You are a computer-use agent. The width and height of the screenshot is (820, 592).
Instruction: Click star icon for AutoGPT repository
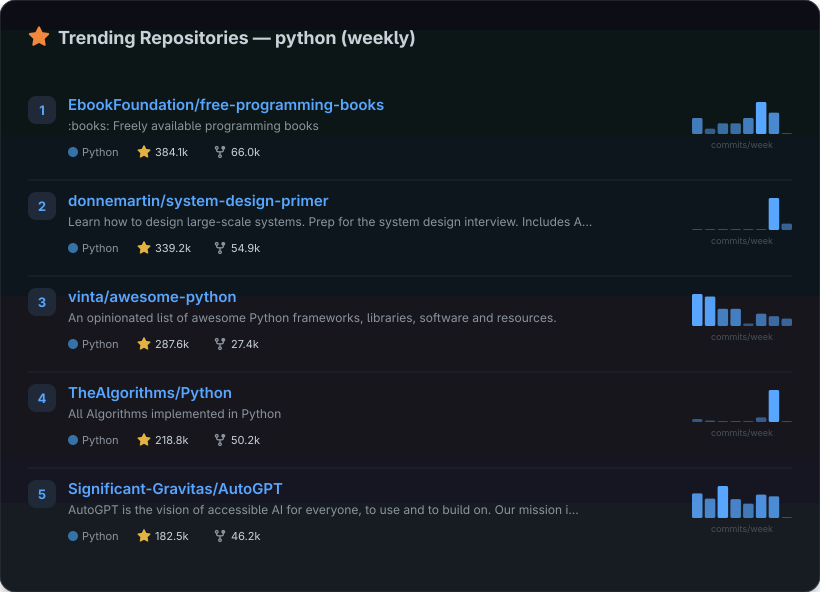[x=144, y=536]
